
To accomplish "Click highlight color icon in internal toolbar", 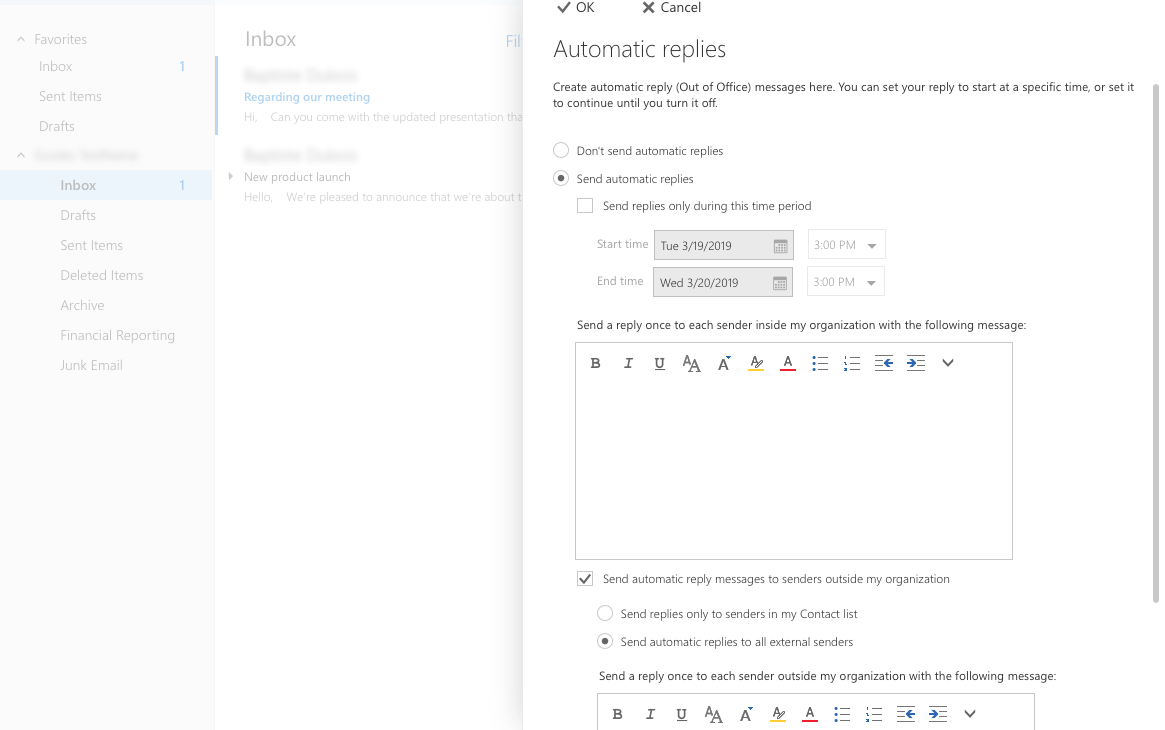I will pyautogui.click(x=756, y=363).
